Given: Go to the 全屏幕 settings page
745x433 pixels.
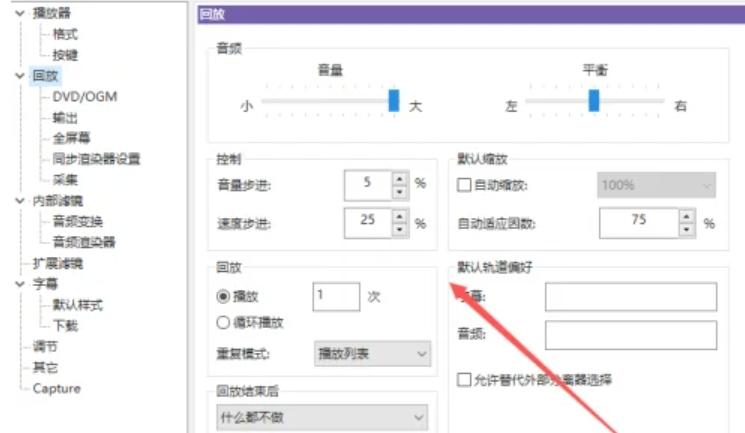Looking at the screenshot, I should coord(72,138).
